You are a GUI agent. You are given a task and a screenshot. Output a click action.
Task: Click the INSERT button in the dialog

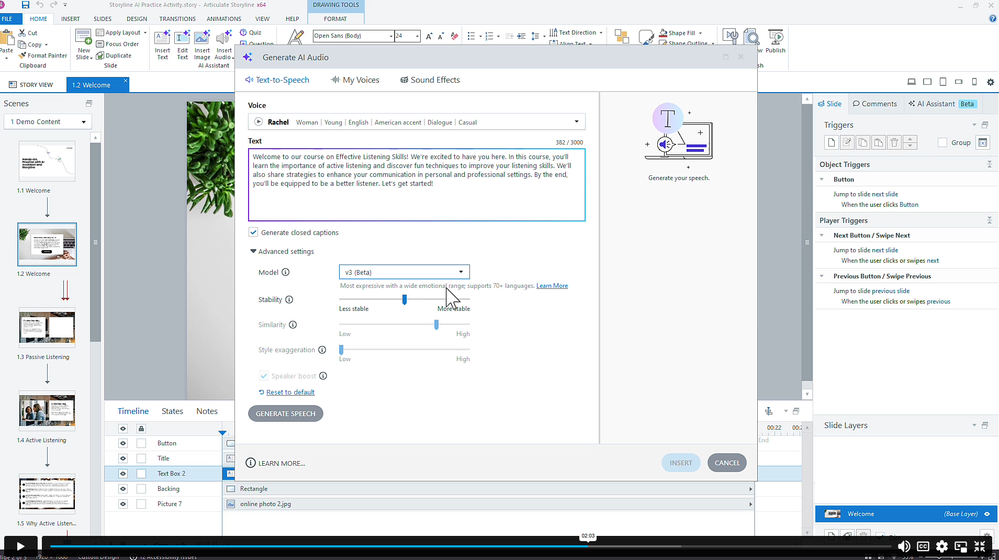pos(680,463)
